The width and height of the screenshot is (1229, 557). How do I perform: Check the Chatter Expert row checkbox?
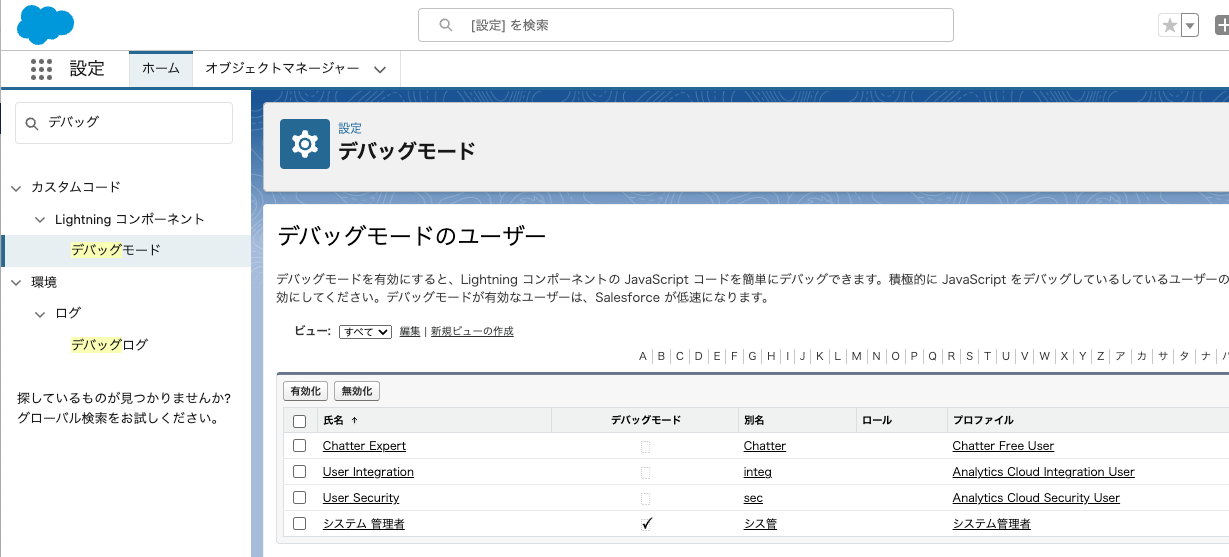tap(300, 446)
